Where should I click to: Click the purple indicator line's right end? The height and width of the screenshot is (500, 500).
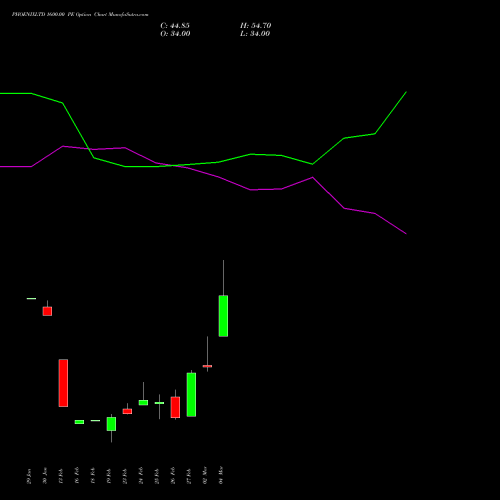[406, 234]
